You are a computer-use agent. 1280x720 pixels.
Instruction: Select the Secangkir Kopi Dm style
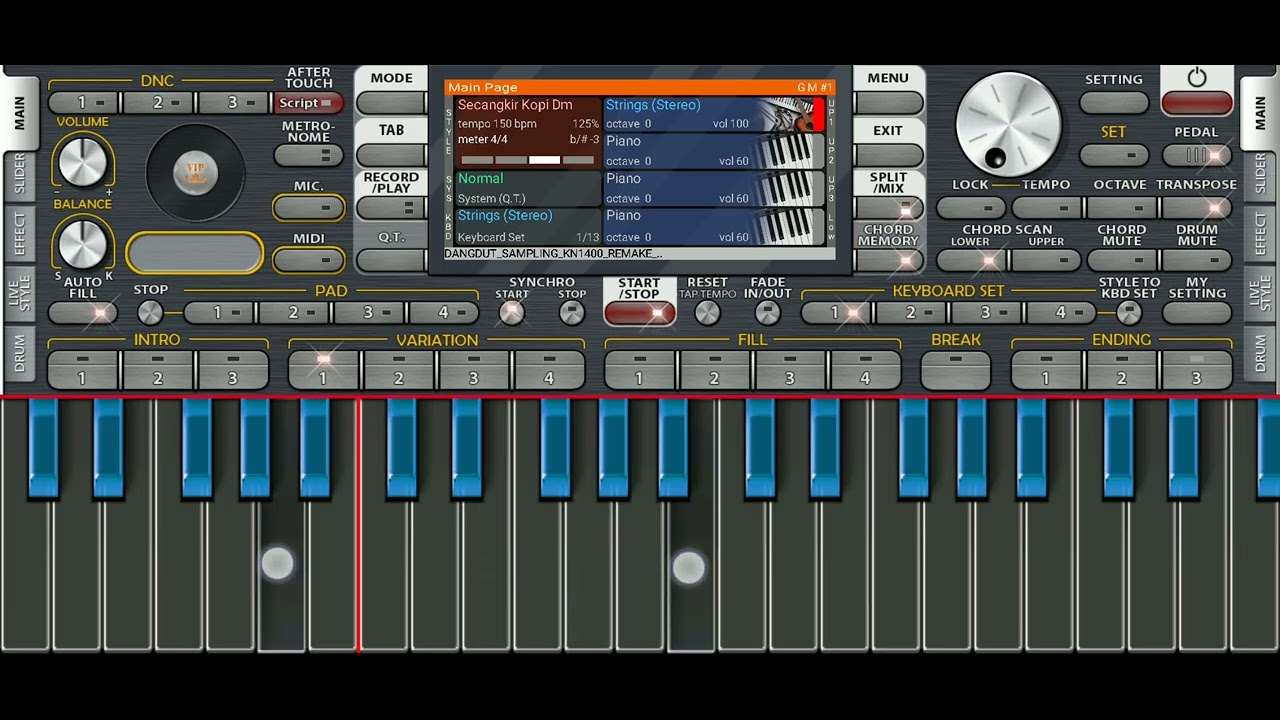tap(528, 133)
